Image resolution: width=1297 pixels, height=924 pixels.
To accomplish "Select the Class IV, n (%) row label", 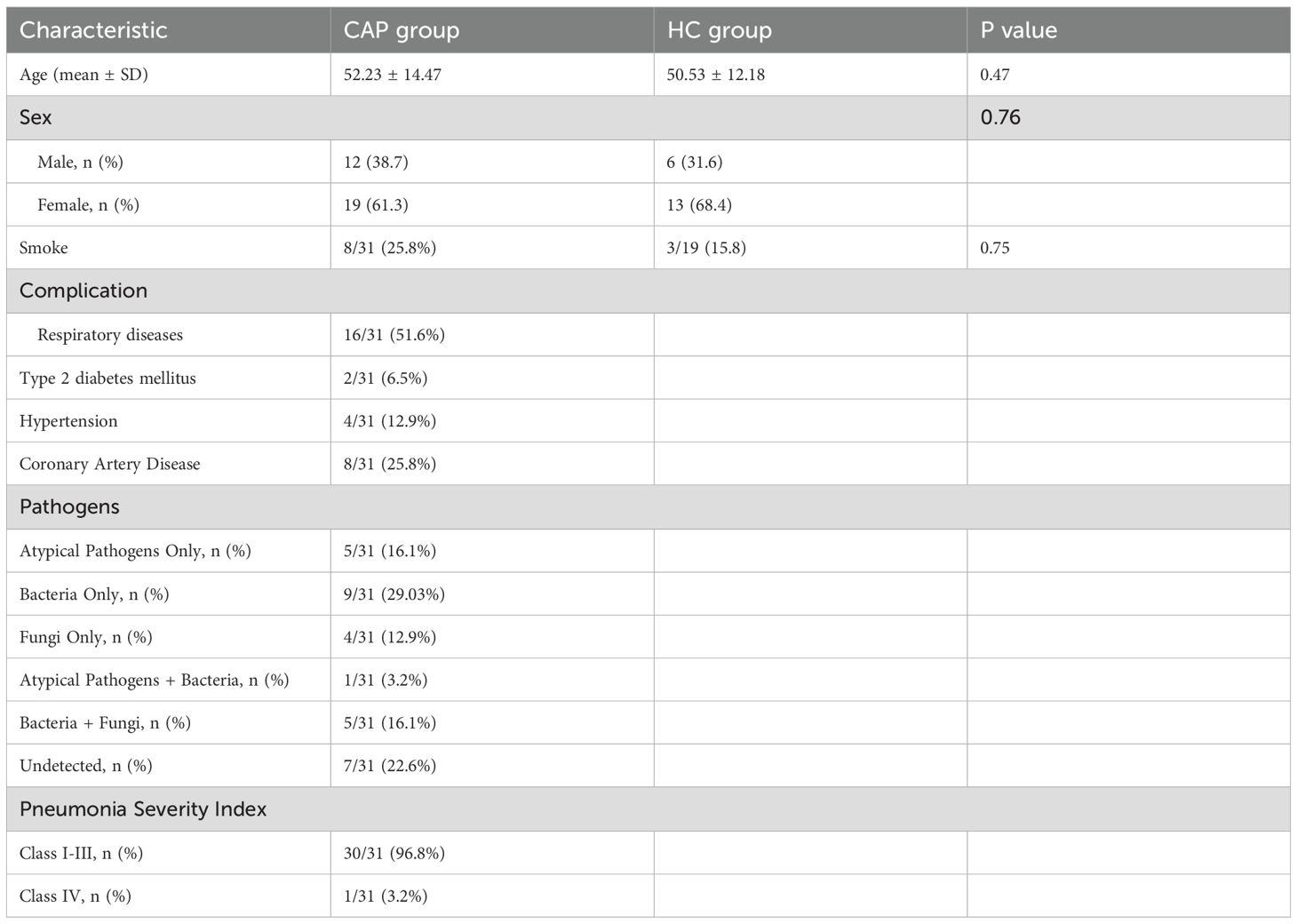I will [x=76, y=896].
